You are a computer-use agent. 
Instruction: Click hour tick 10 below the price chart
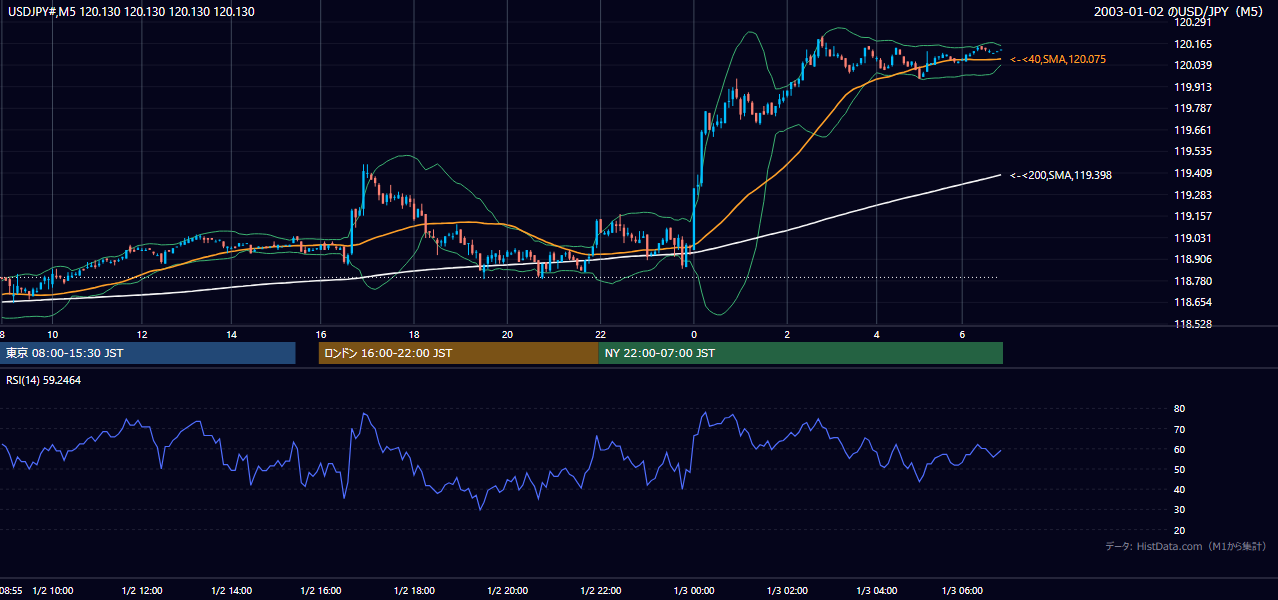pyautogui.click(x=52, y=334)
